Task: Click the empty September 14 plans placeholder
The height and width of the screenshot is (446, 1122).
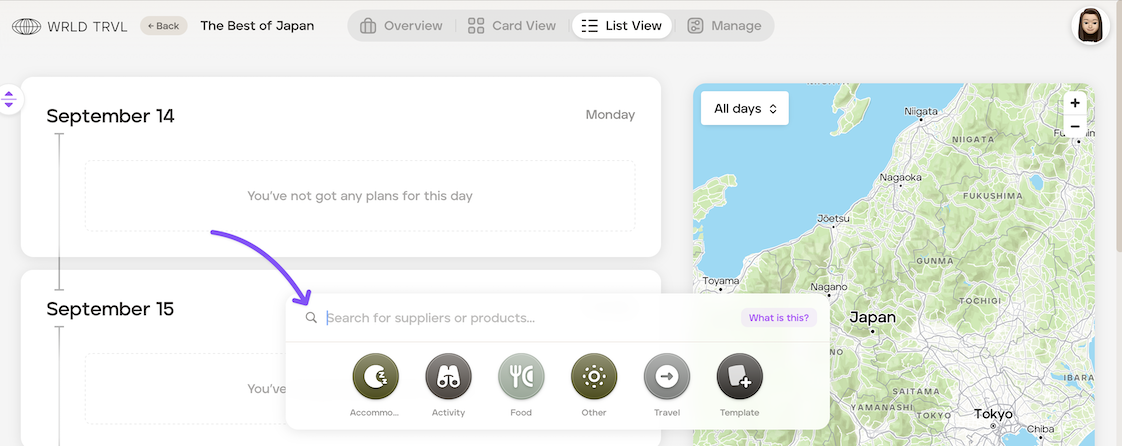Action: click(360, 195)
